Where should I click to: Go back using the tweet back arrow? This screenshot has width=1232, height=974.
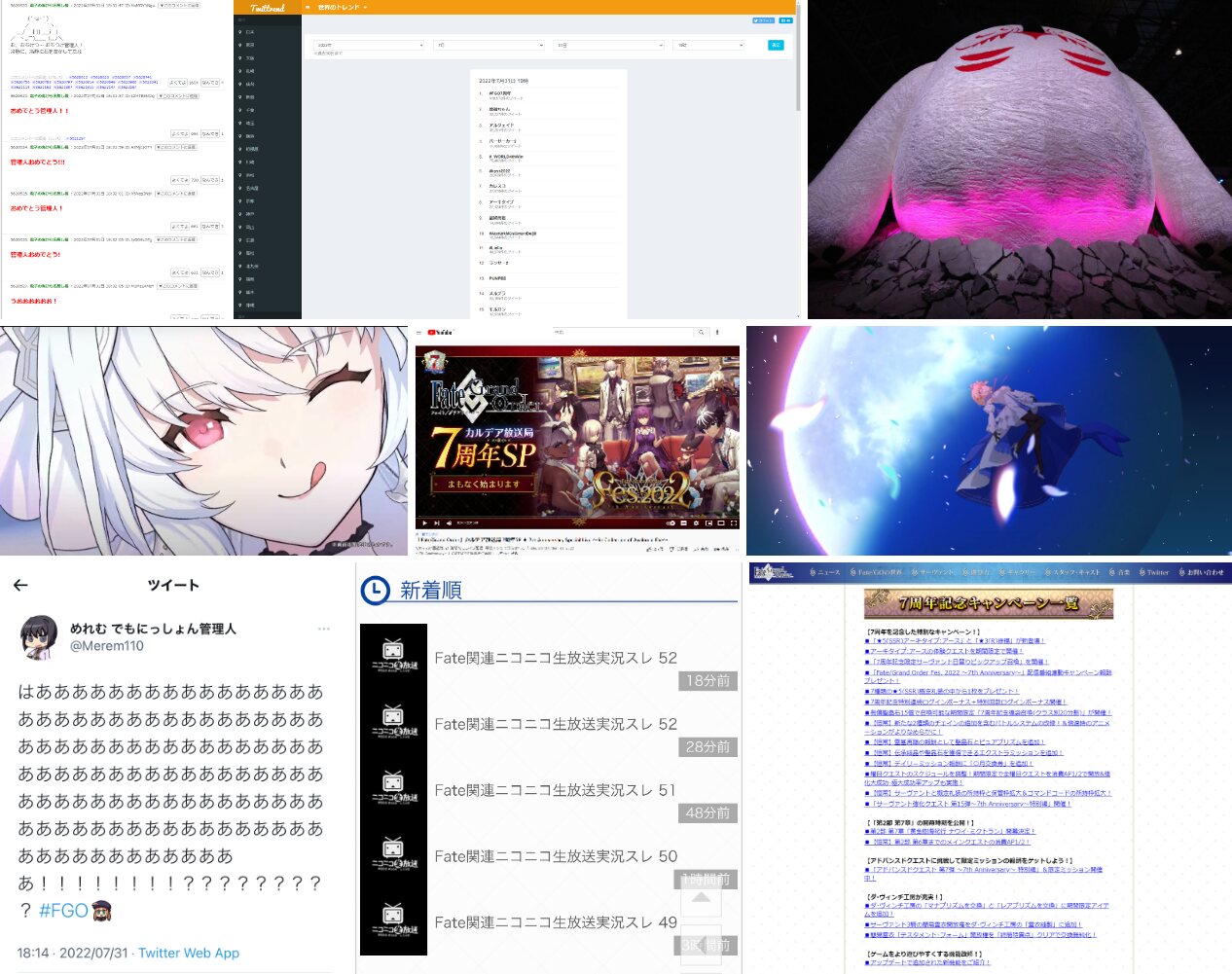pos(20,585)
